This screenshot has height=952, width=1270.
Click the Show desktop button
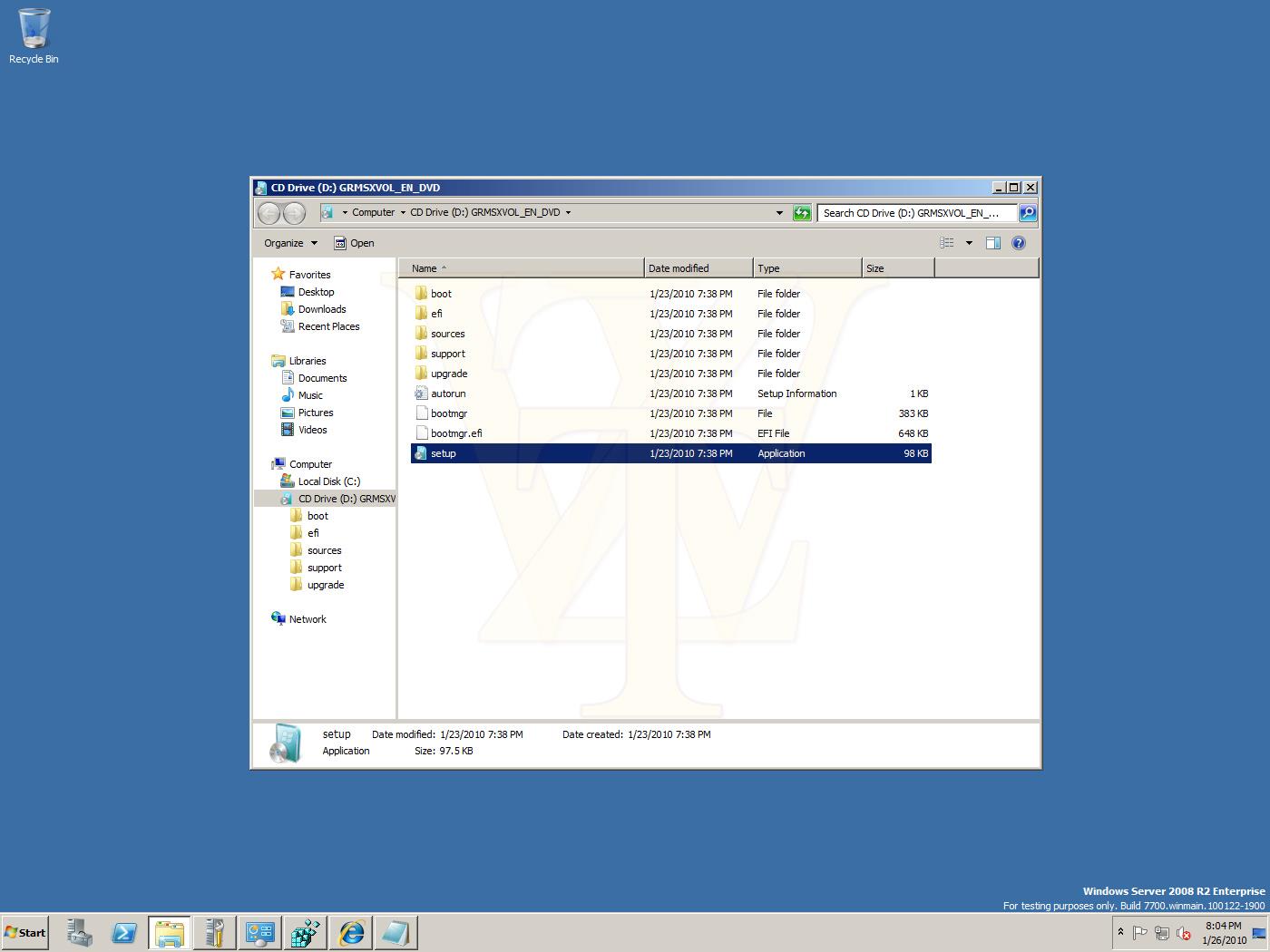[1259, 932]
